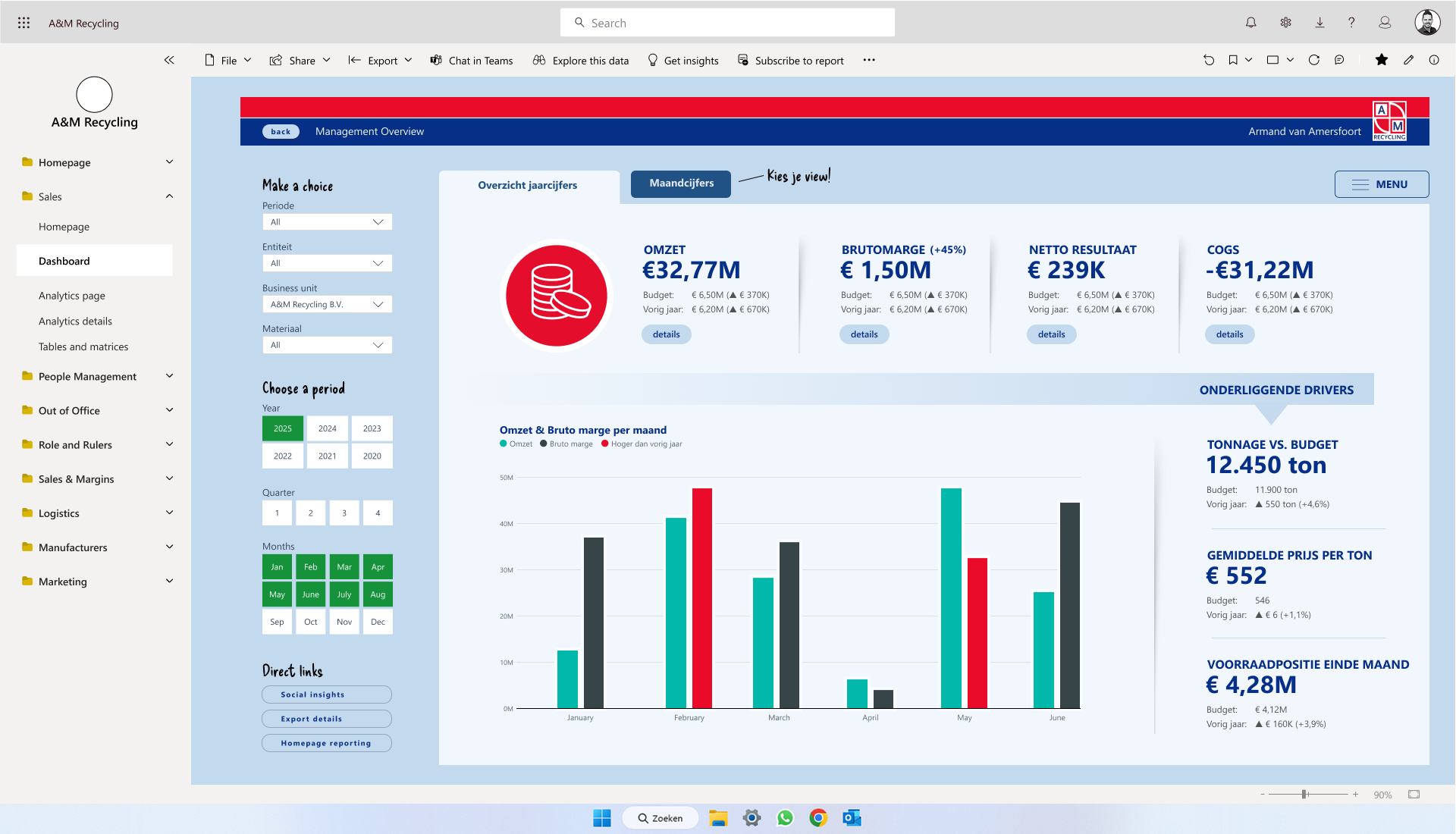
Task: Click the Search input field
Action: tap(727, 23)
